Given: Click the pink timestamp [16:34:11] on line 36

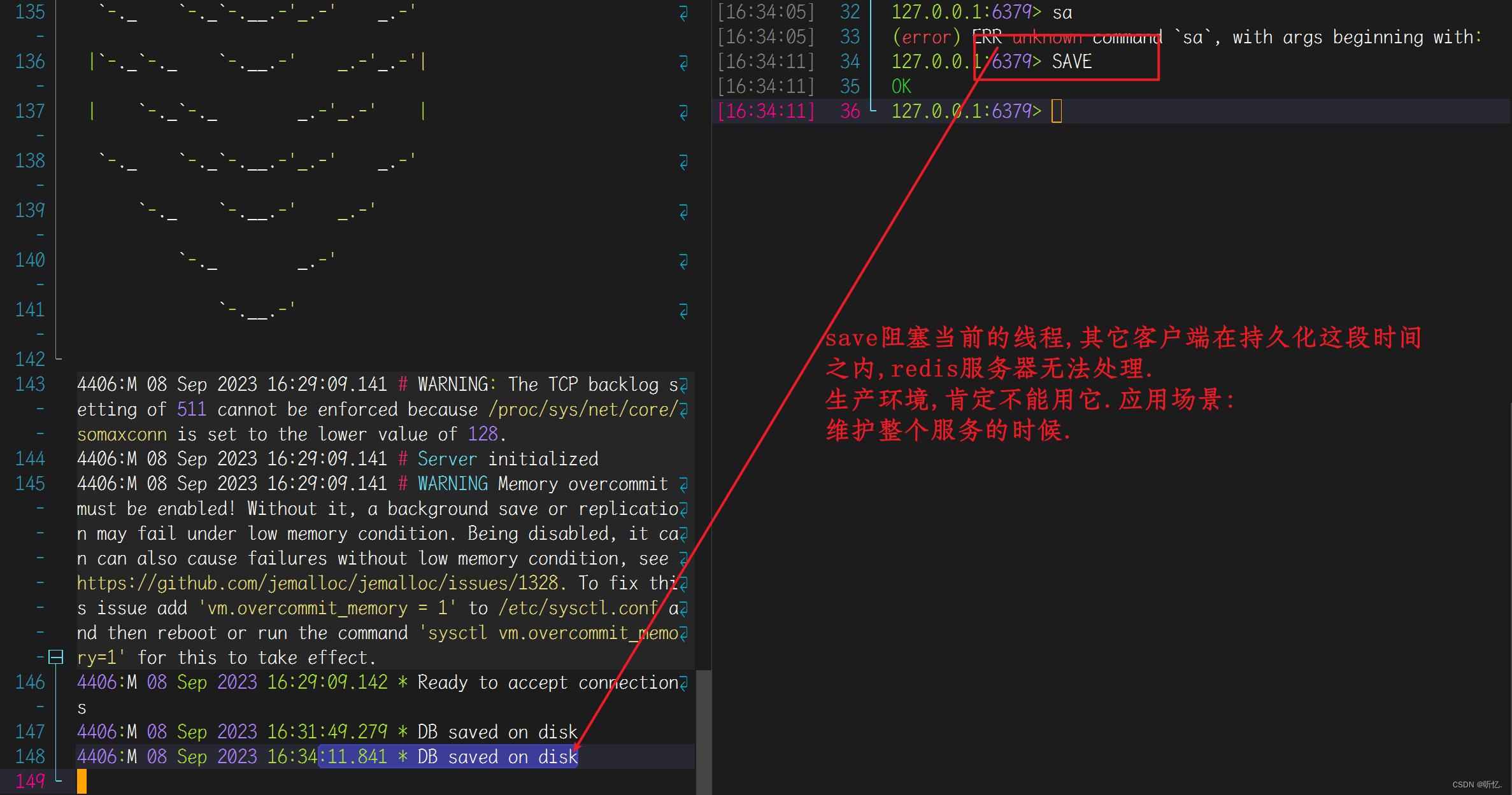Looking at the screenshot, I should click(x=766, y=111).
